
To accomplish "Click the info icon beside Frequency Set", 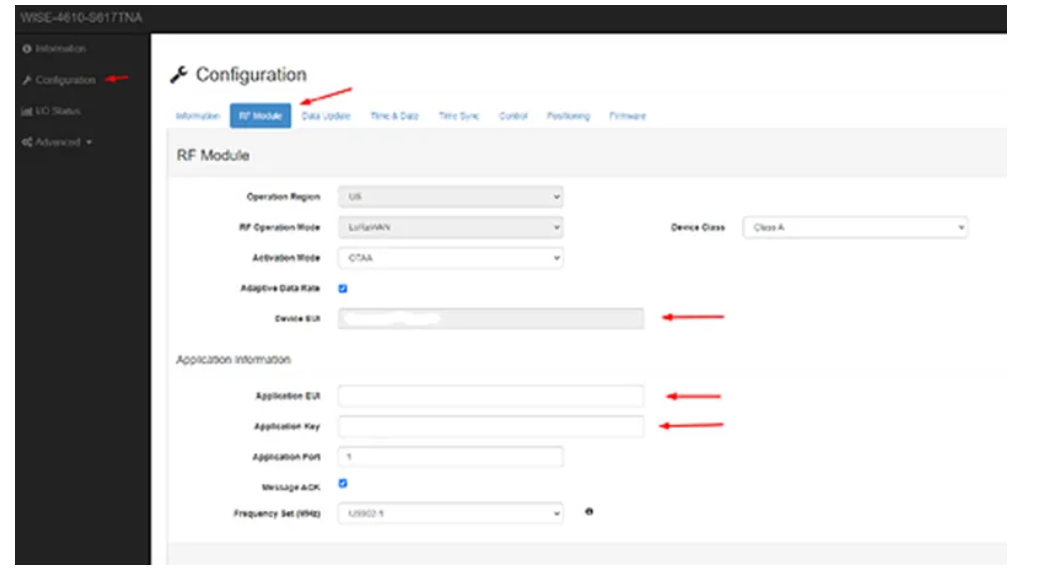I will point(588,513).
